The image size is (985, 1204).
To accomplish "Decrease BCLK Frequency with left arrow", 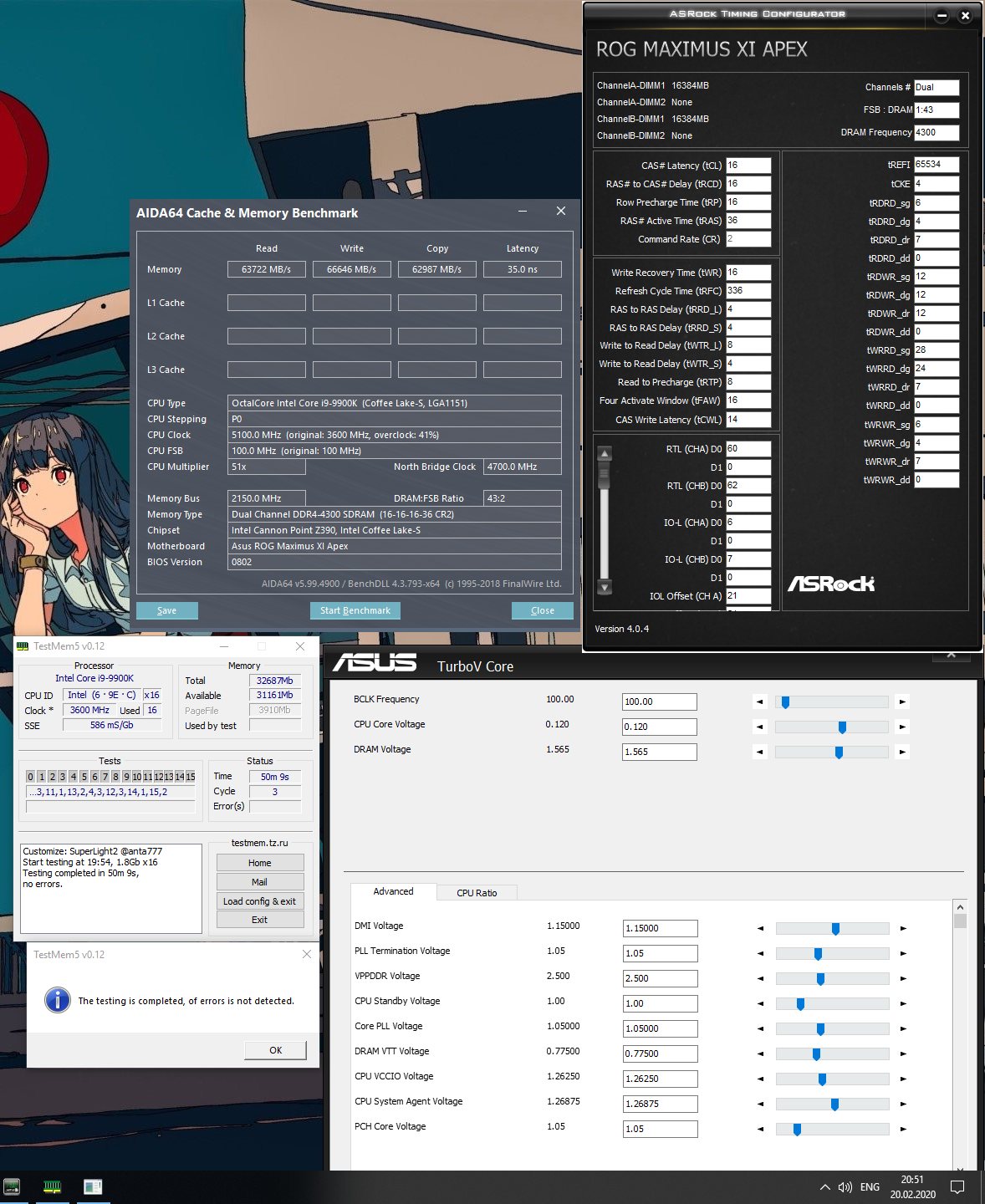I will 759,702.
